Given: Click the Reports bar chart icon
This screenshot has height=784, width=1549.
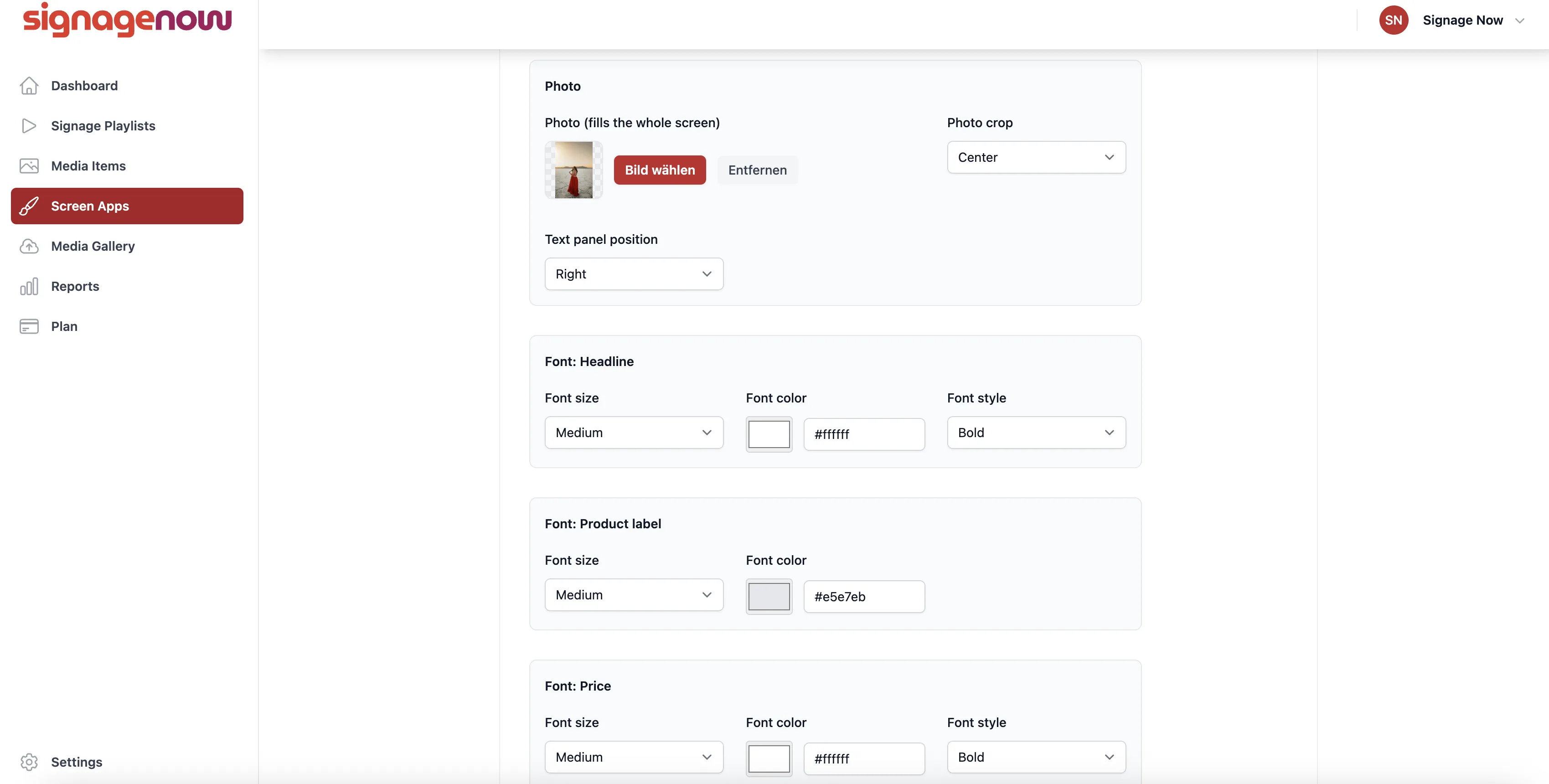Looking at the screenshot, I should (29, 286).
